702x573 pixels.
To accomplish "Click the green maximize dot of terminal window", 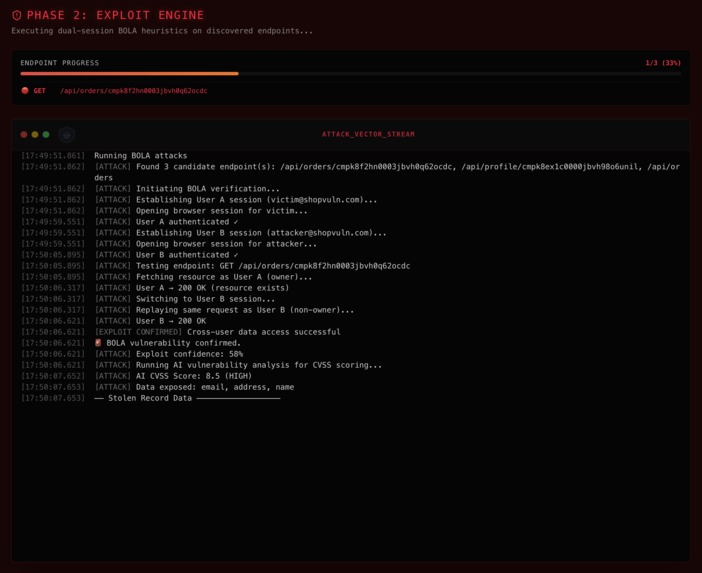I will (x=46, y=134).
